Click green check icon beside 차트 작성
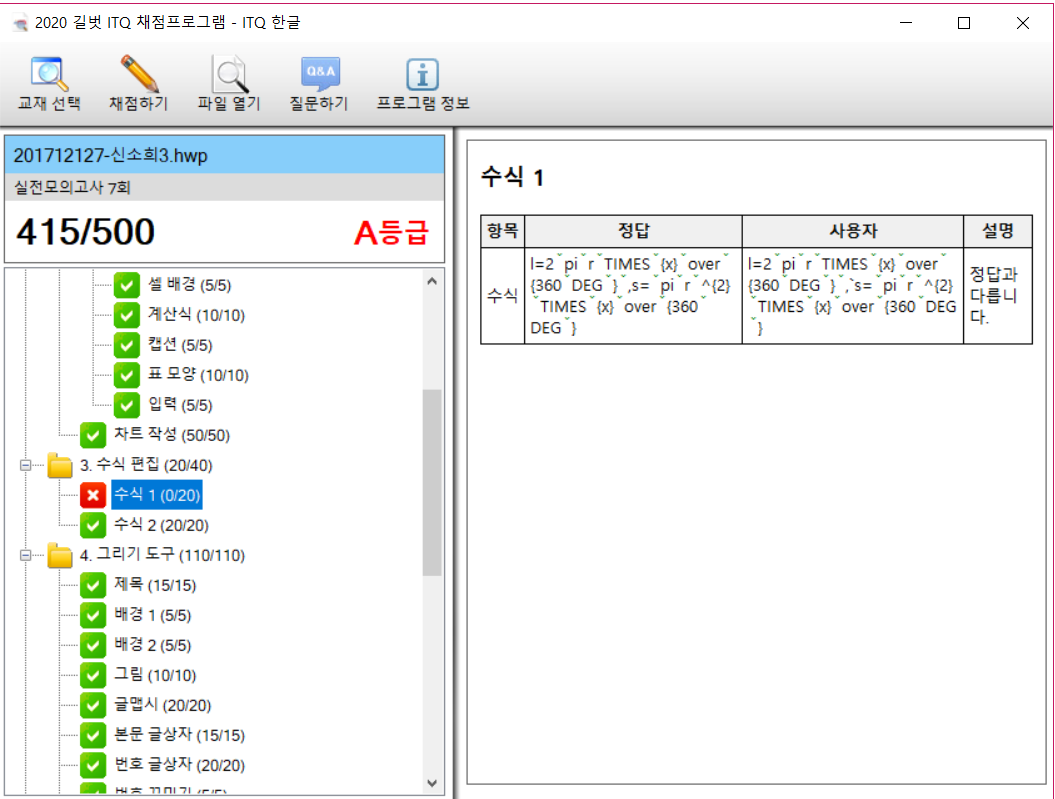The height and width of the screenshot is (799, 1055). tap(93, 435)
